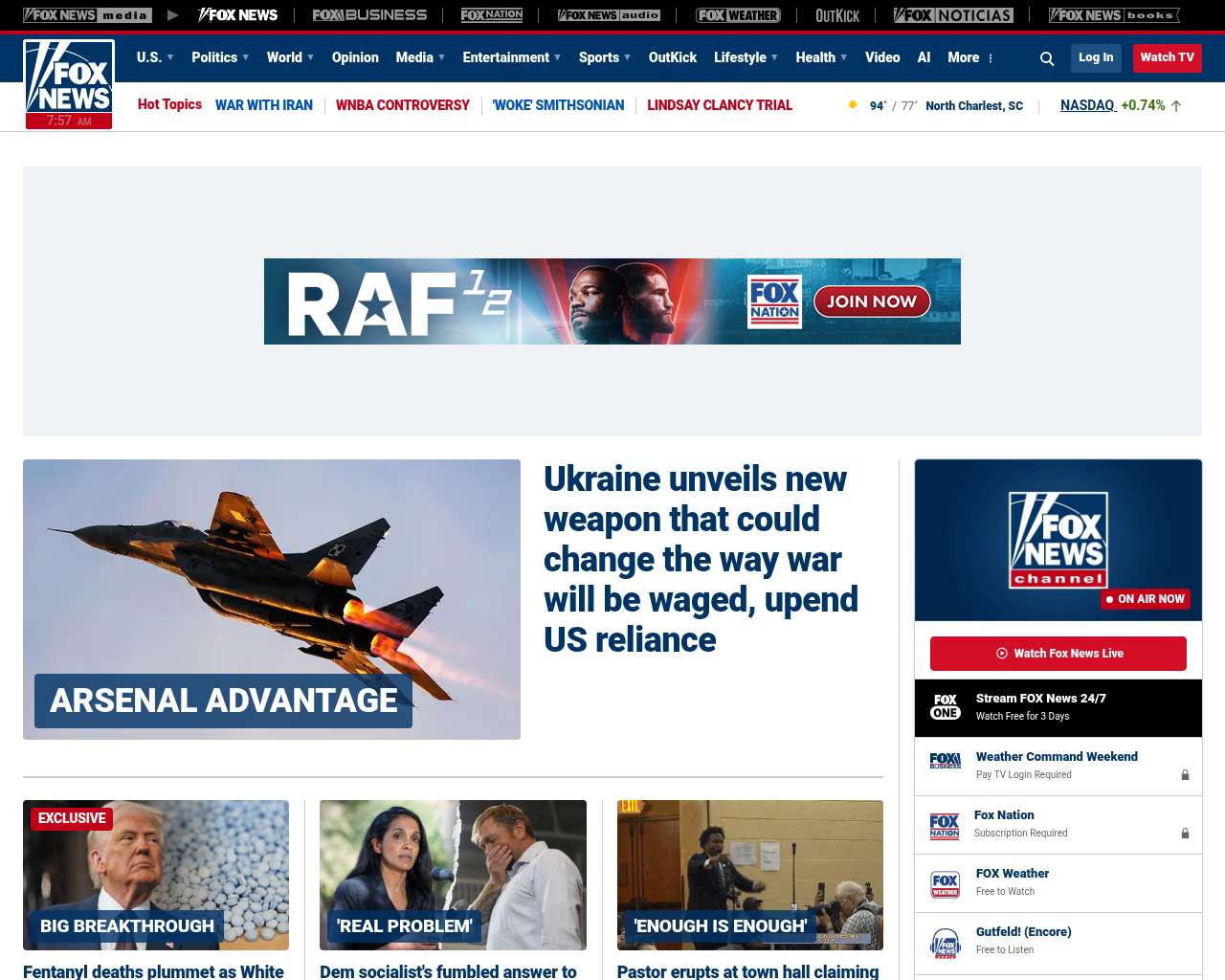
Task: Open the Dem socialist's fumbled answer headline
Action: click(x=448, y=971)
